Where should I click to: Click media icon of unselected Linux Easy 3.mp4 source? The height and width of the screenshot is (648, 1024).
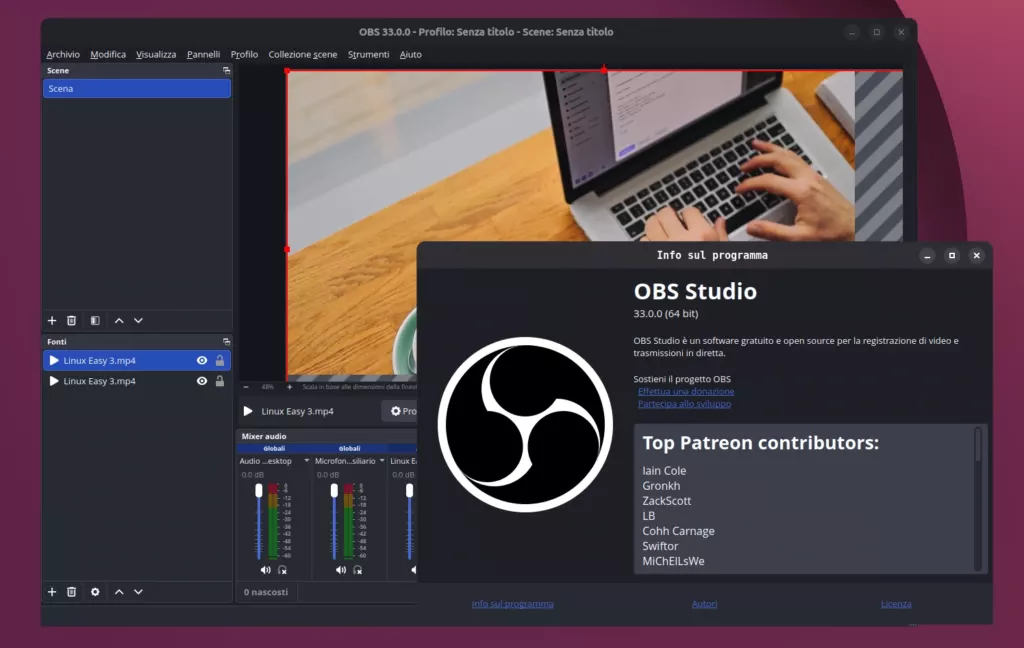pos(54,381)
